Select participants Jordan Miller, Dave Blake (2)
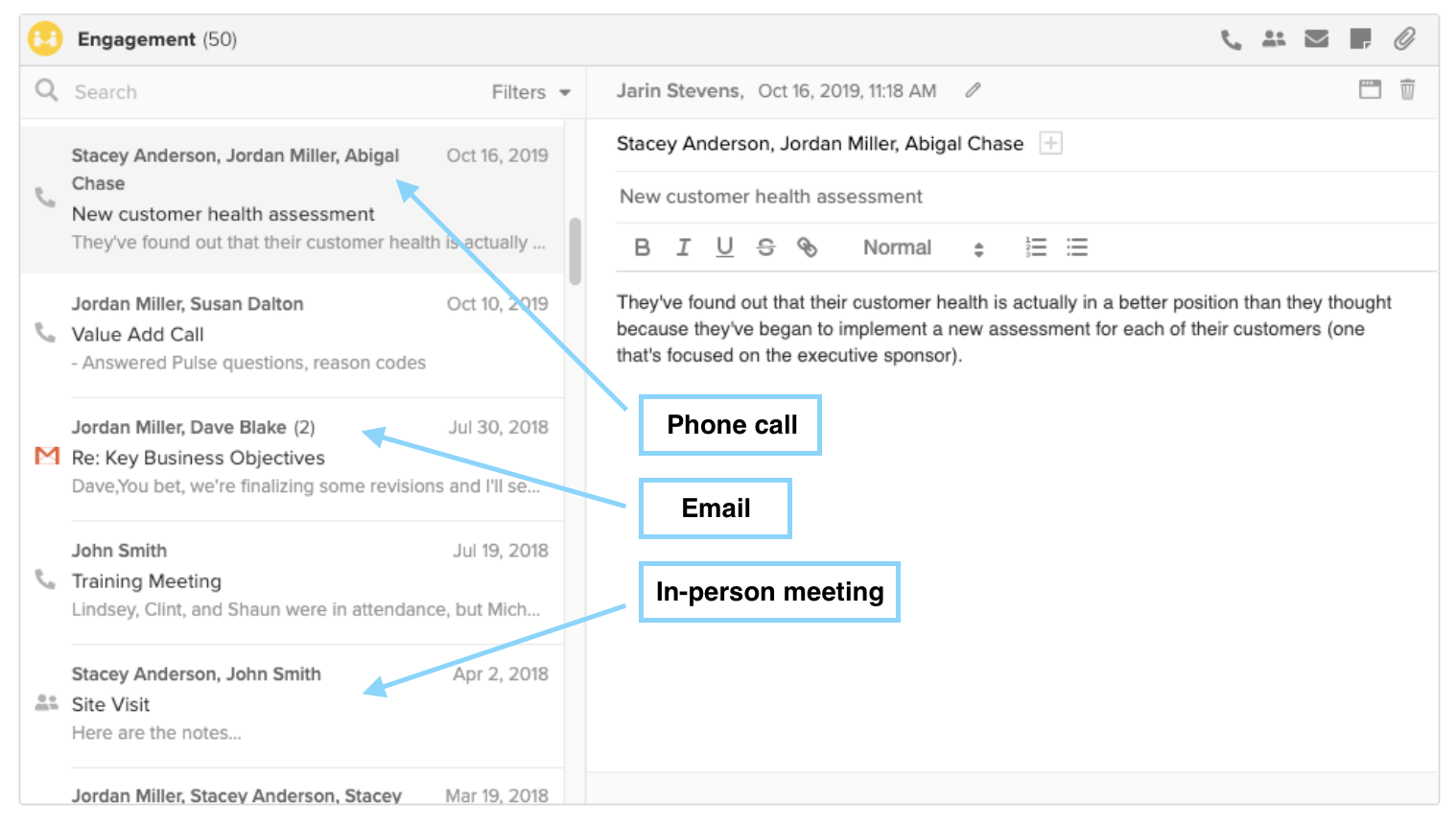The height and width of the screenshot is (827, 1456). pyautogui.click(x=194, y=428)
